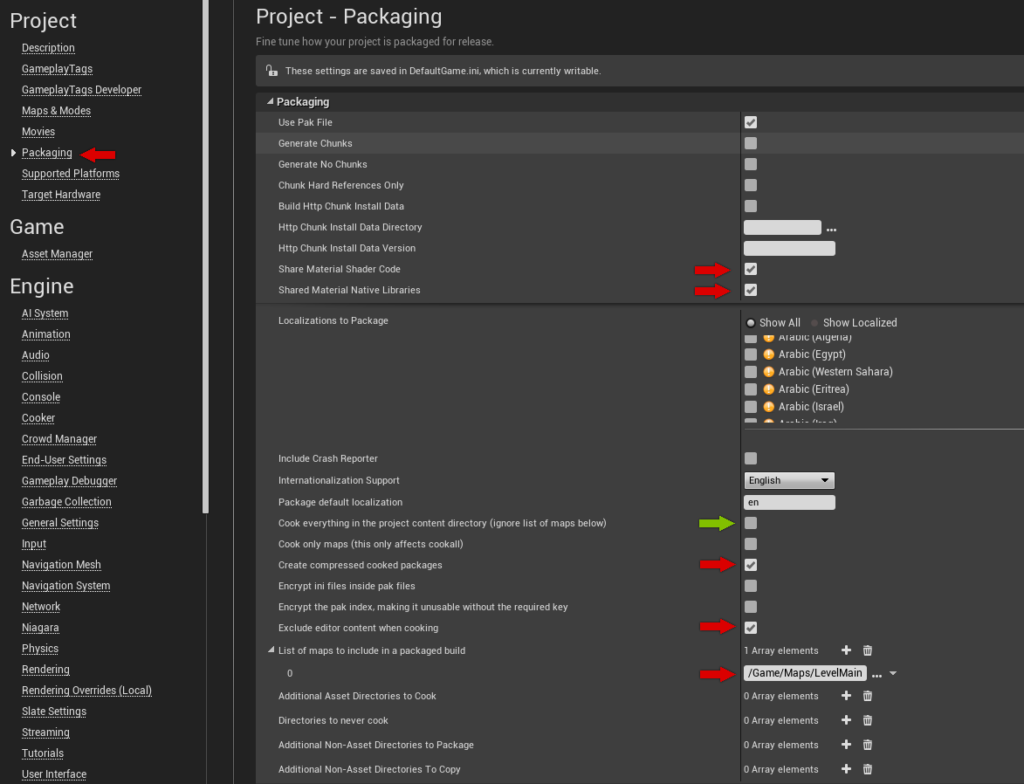Click trash icon beside Directories to never cook
The height and width of the screenshot is (784, 1024).
[x=867, y=720]
